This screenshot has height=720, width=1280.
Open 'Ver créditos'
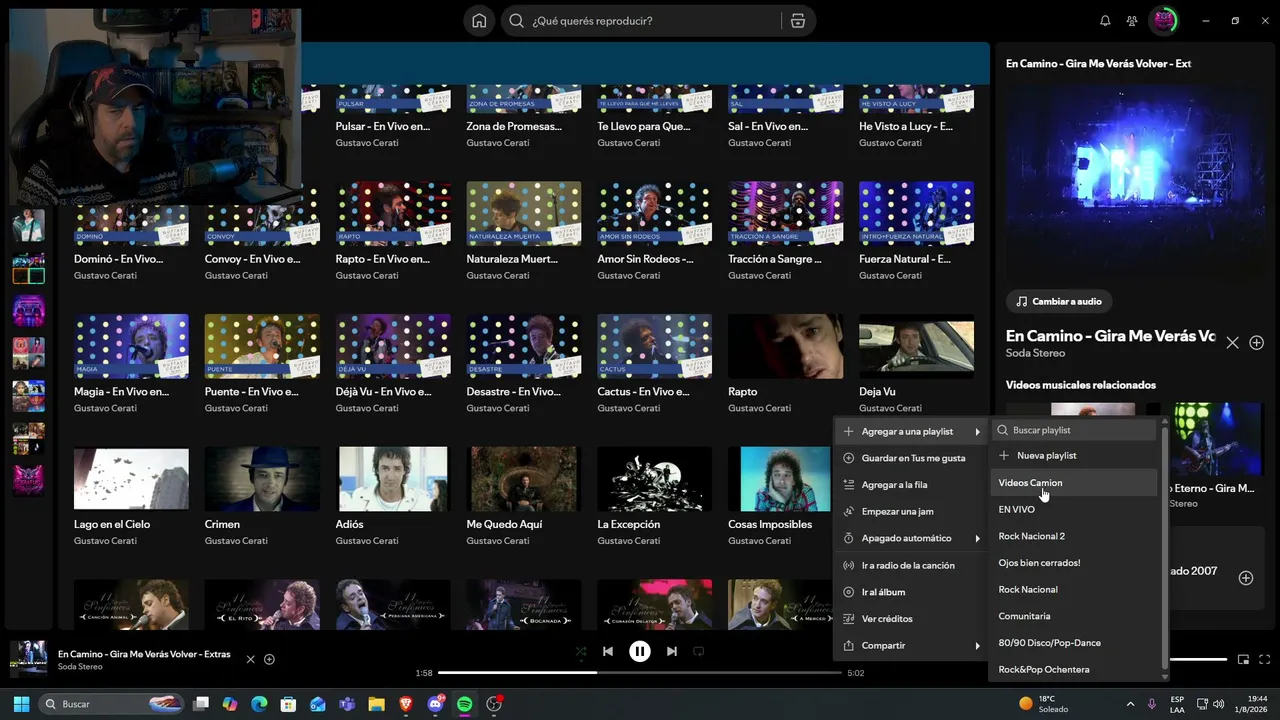911,619
